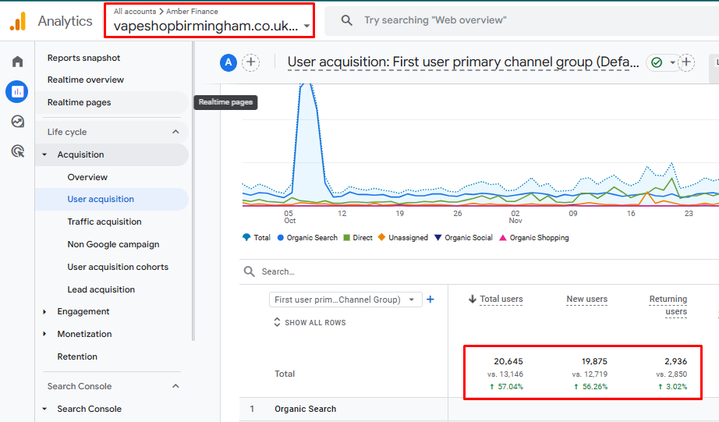Open First user primary Channel Group dropdown
This screenshot has height=422, width=719.
pos(346,300)
